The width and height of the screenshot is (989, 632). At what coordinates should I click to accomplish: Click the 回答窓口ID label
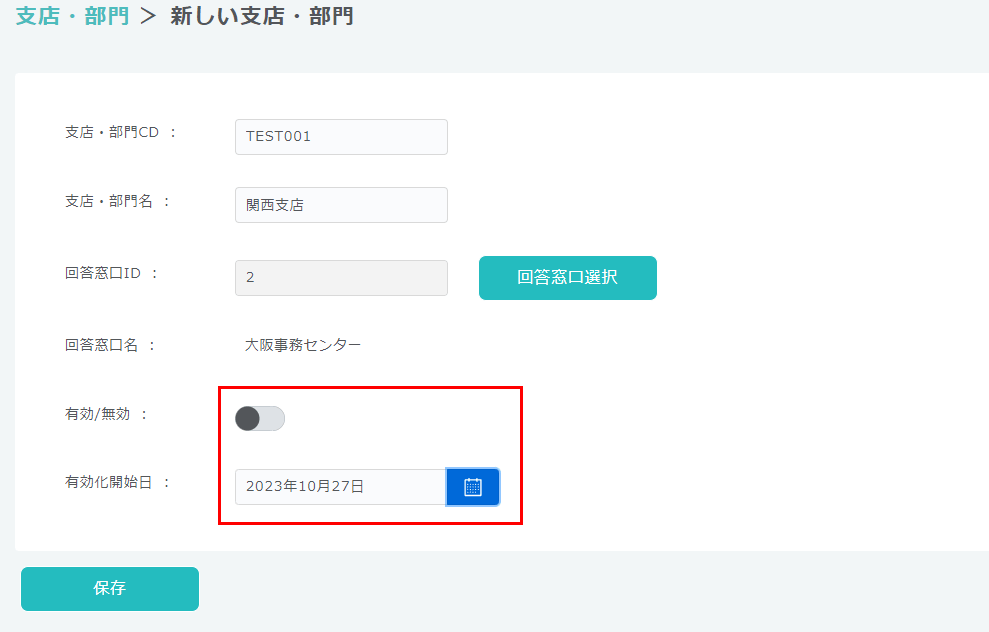(103, 273)
